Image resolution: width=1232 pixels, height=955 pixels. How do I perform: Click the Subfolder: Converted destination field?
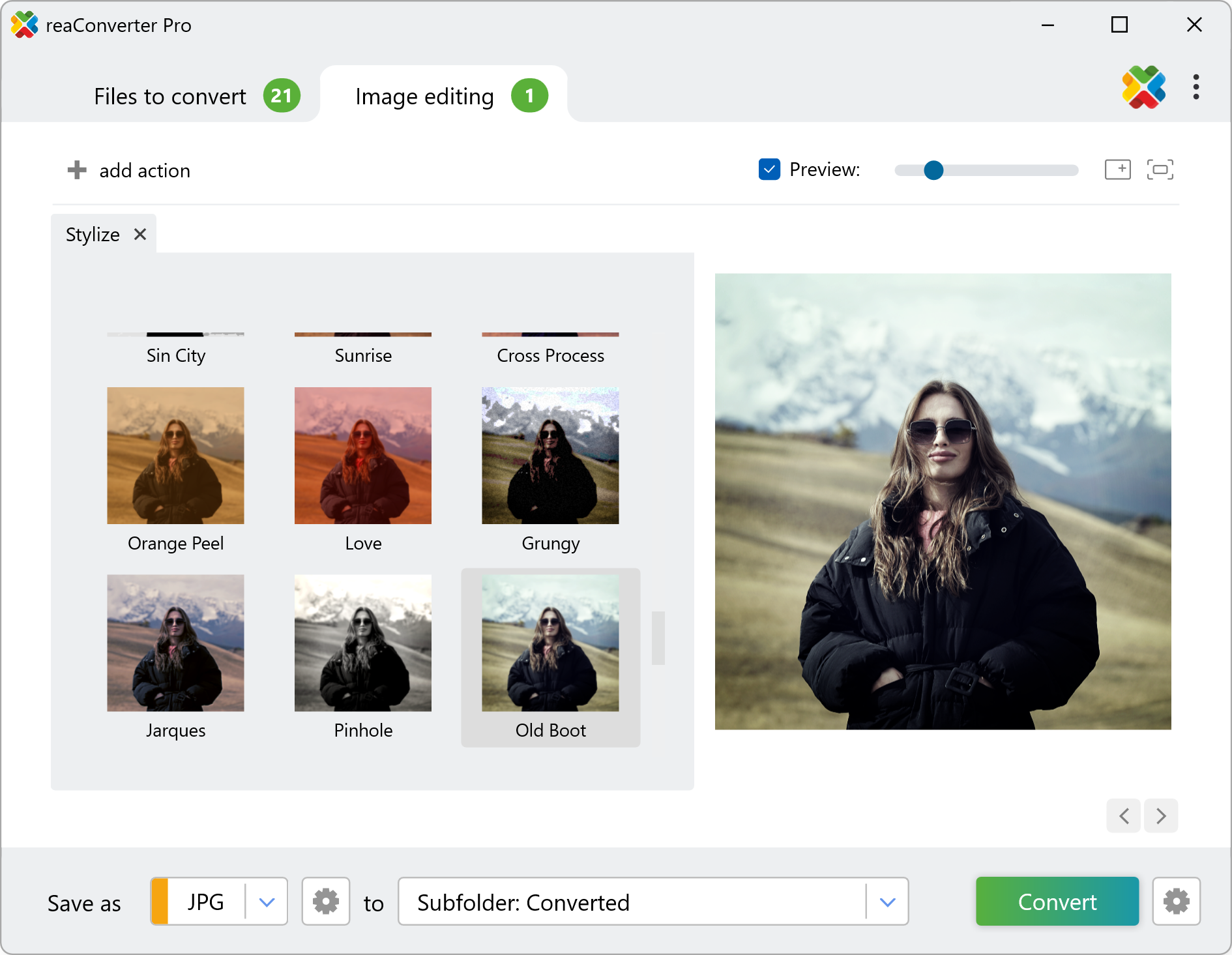632,902
